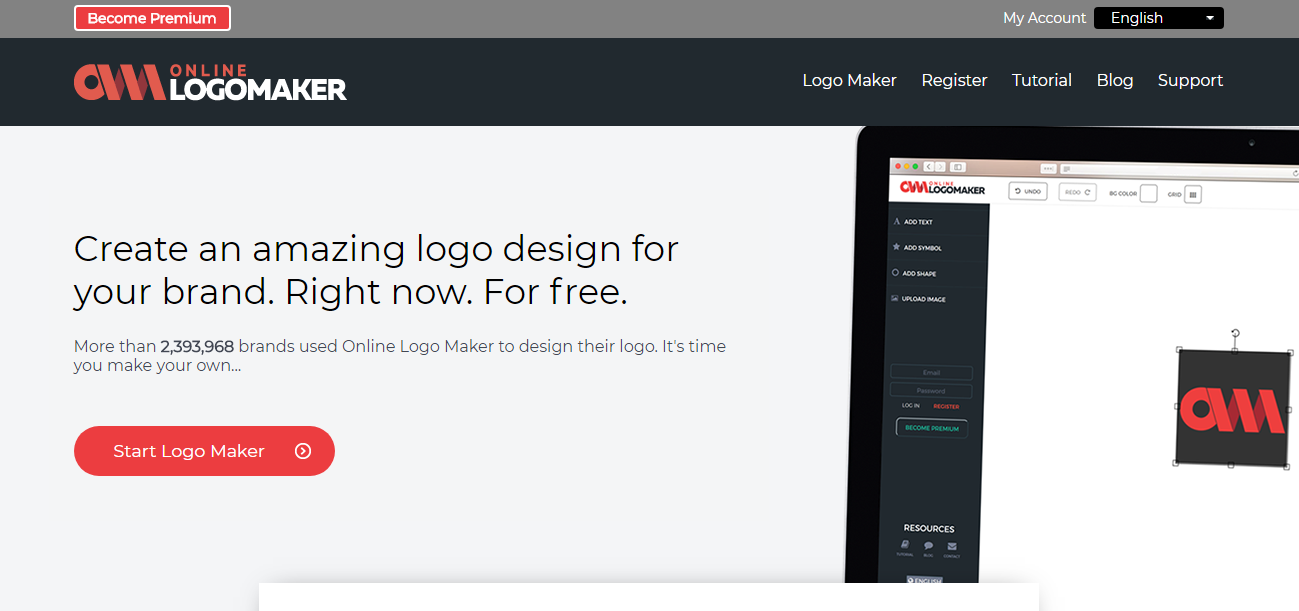
Task: Click the Contact resource icon in mockup
Action: point(952,546)
